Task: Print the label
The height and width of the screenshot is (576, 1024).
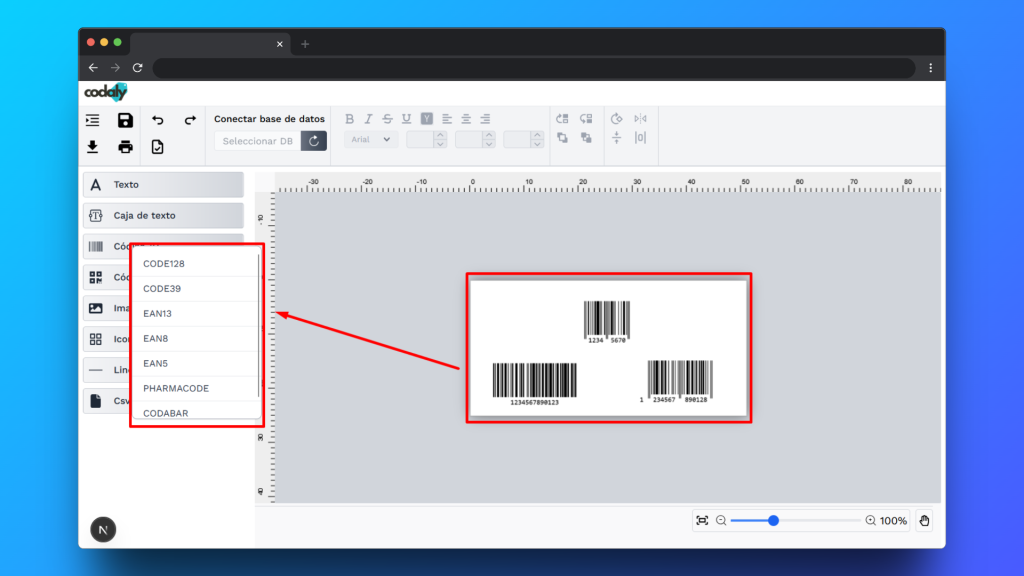Action: (x=125, y=147)
